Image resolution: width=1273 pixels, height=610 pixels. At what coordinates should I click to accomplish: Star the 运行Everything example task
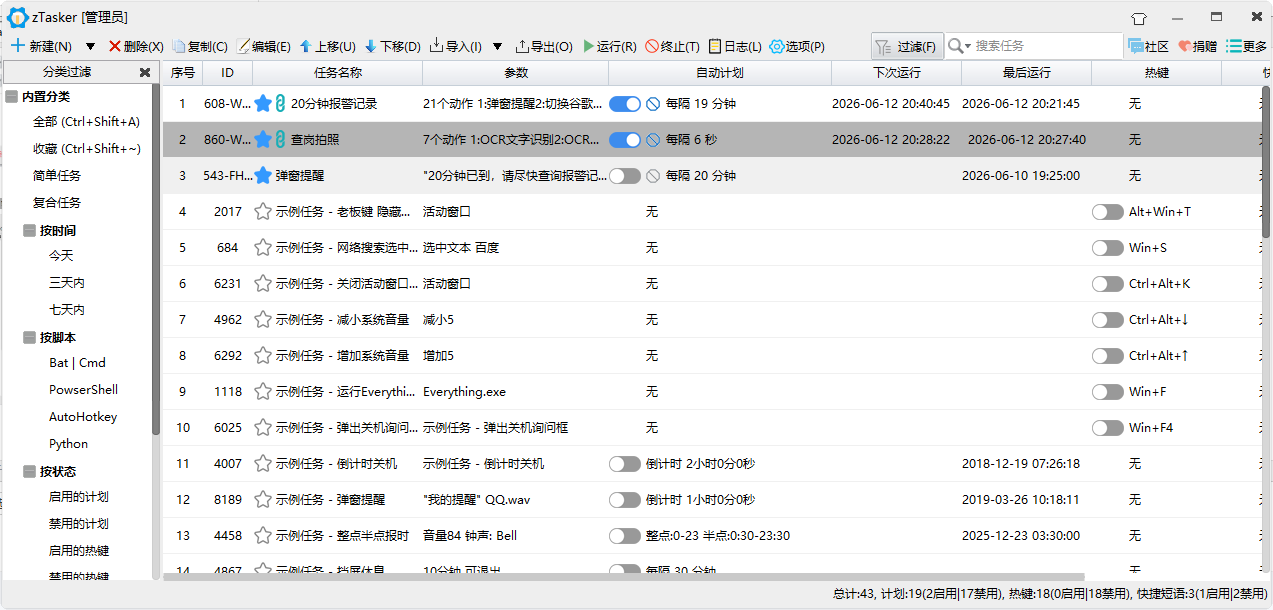[x=263, y=392]
